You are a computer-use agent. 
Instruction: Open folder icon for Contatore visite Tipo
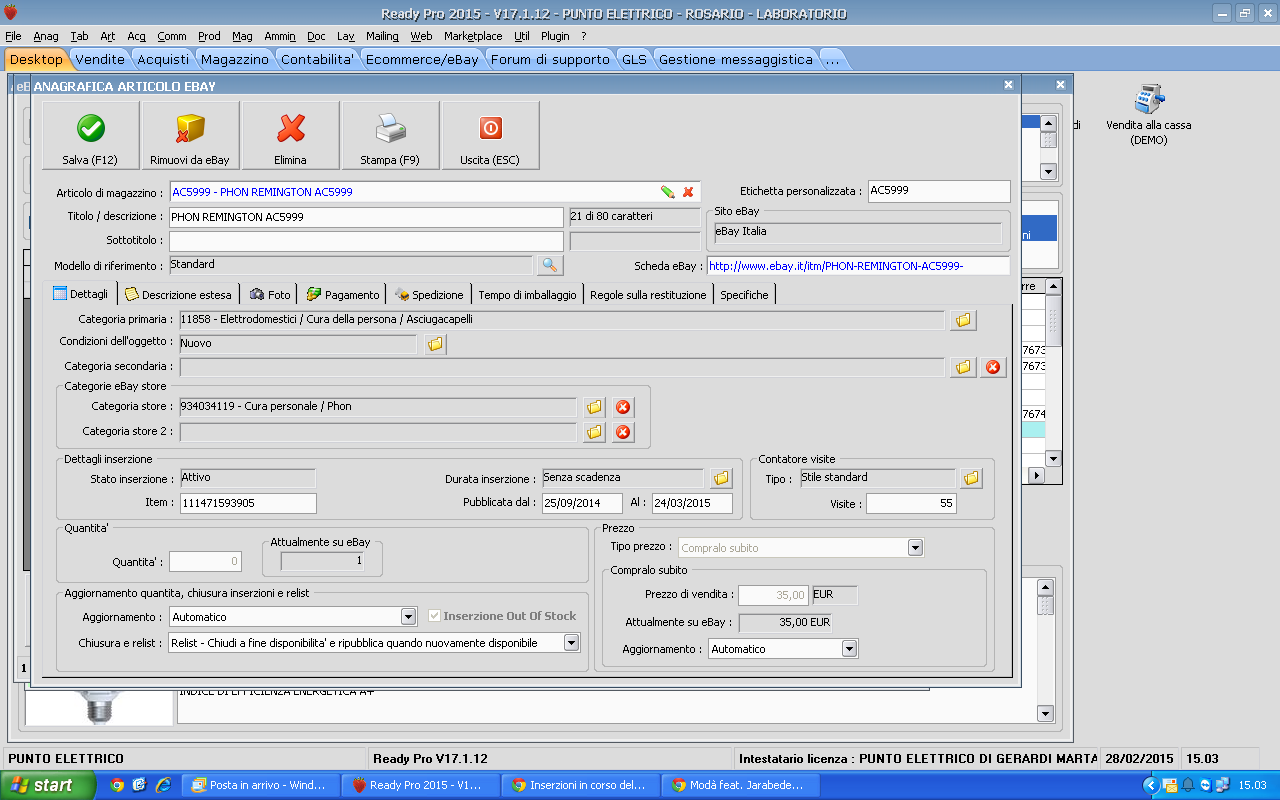971,478
